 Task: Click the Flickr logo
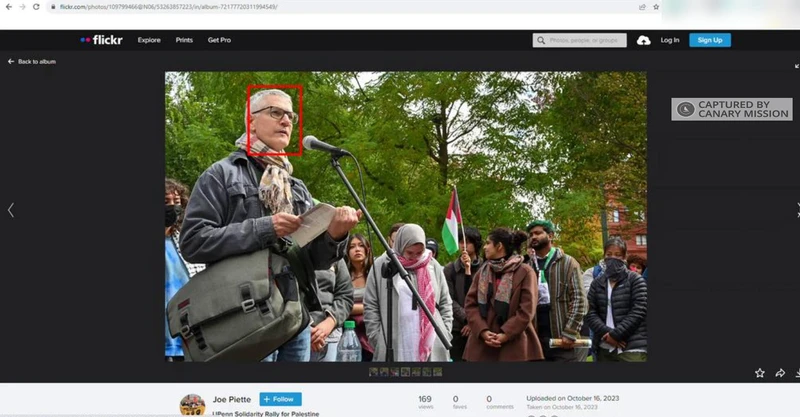[x=101, y=40]
